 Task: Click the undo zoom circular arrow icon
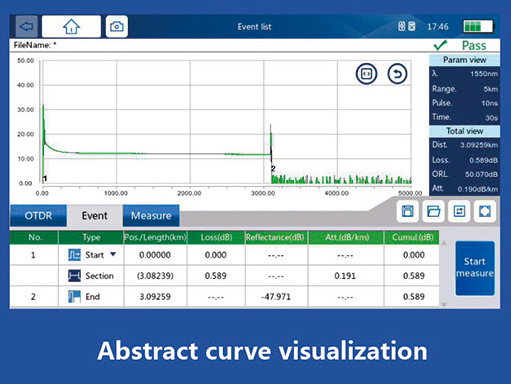[397, 74]
